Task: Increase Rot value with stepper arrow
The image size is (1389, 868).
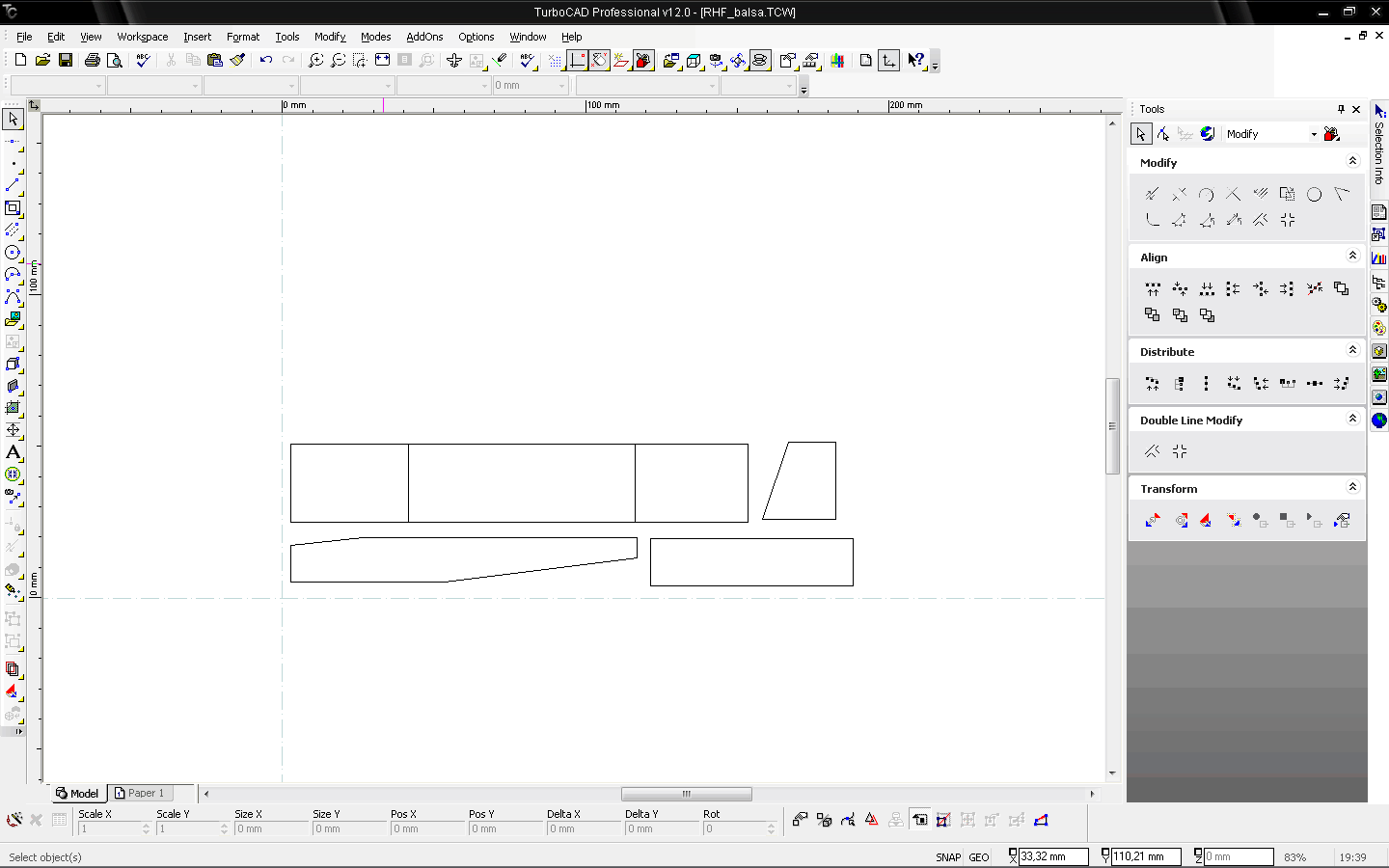Action: 771,825
